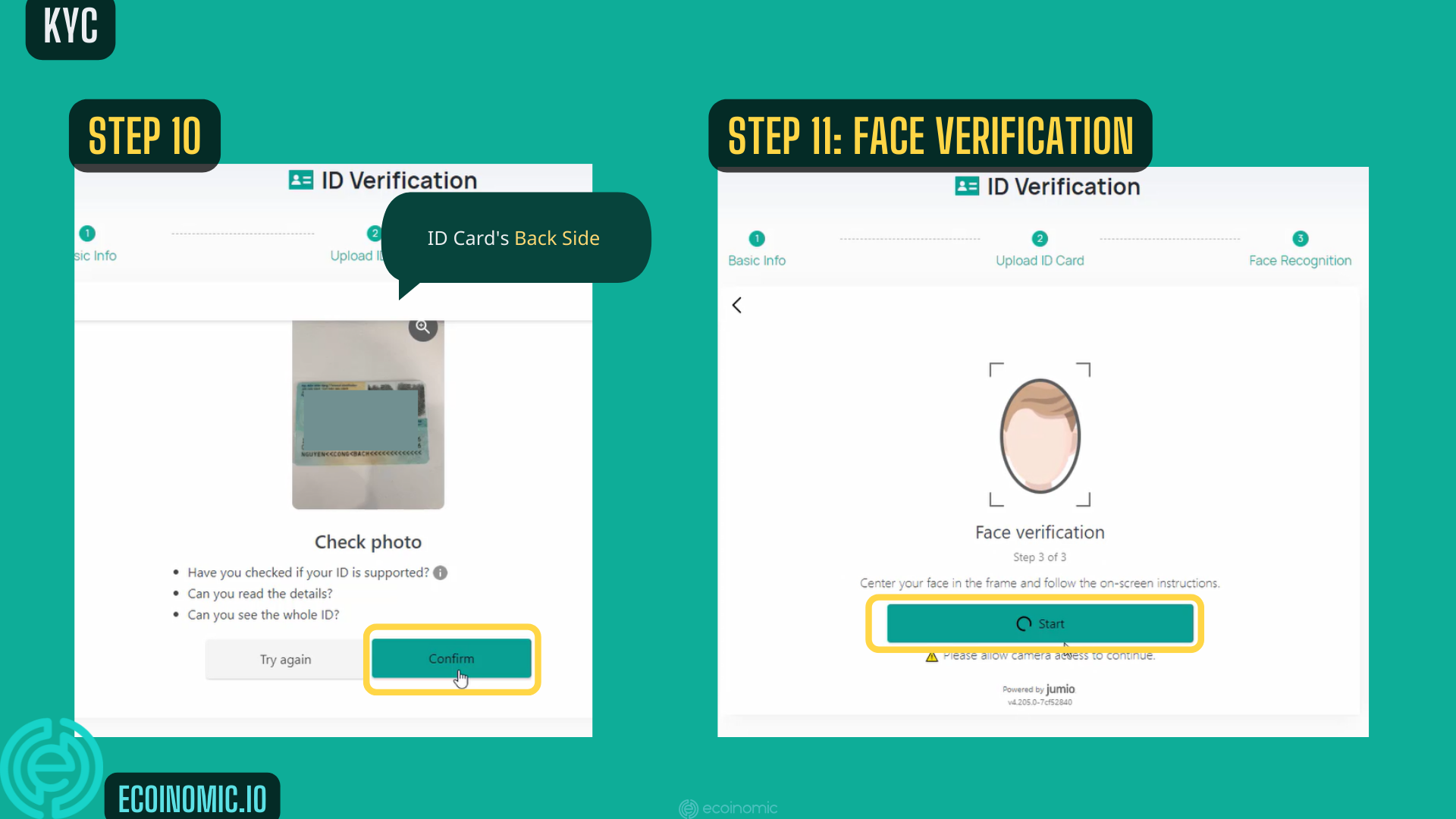Click the Confirm button on Step 10

pos(451,658)
